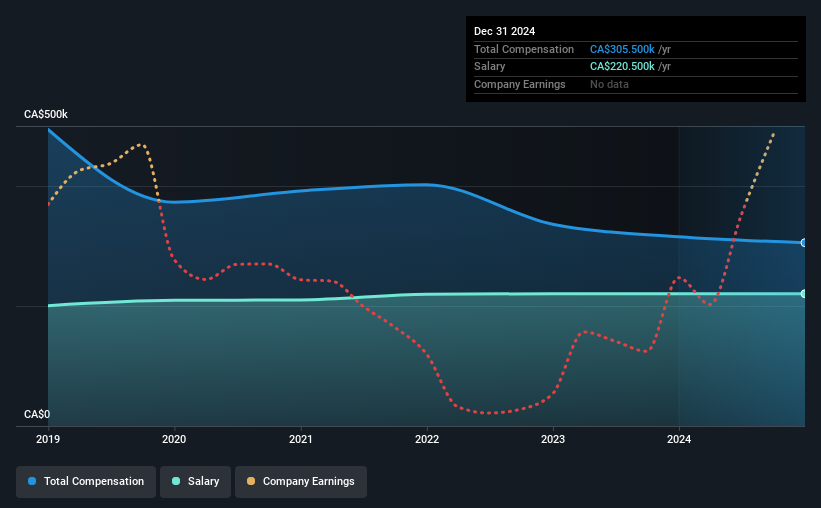Click the 2020 x-axis label

[x=174, y=439]
